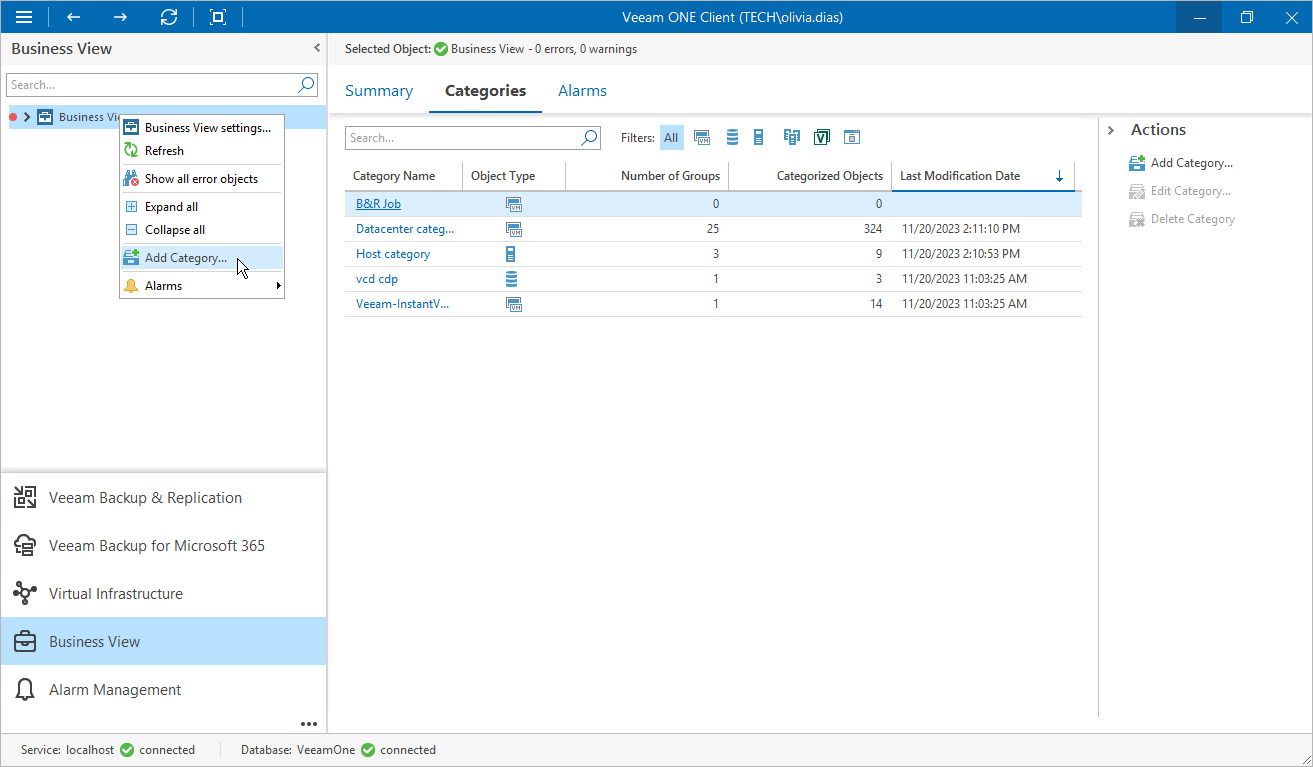Select the cluster object type filter
1313x767 pixels.
(x=791, y=137)
